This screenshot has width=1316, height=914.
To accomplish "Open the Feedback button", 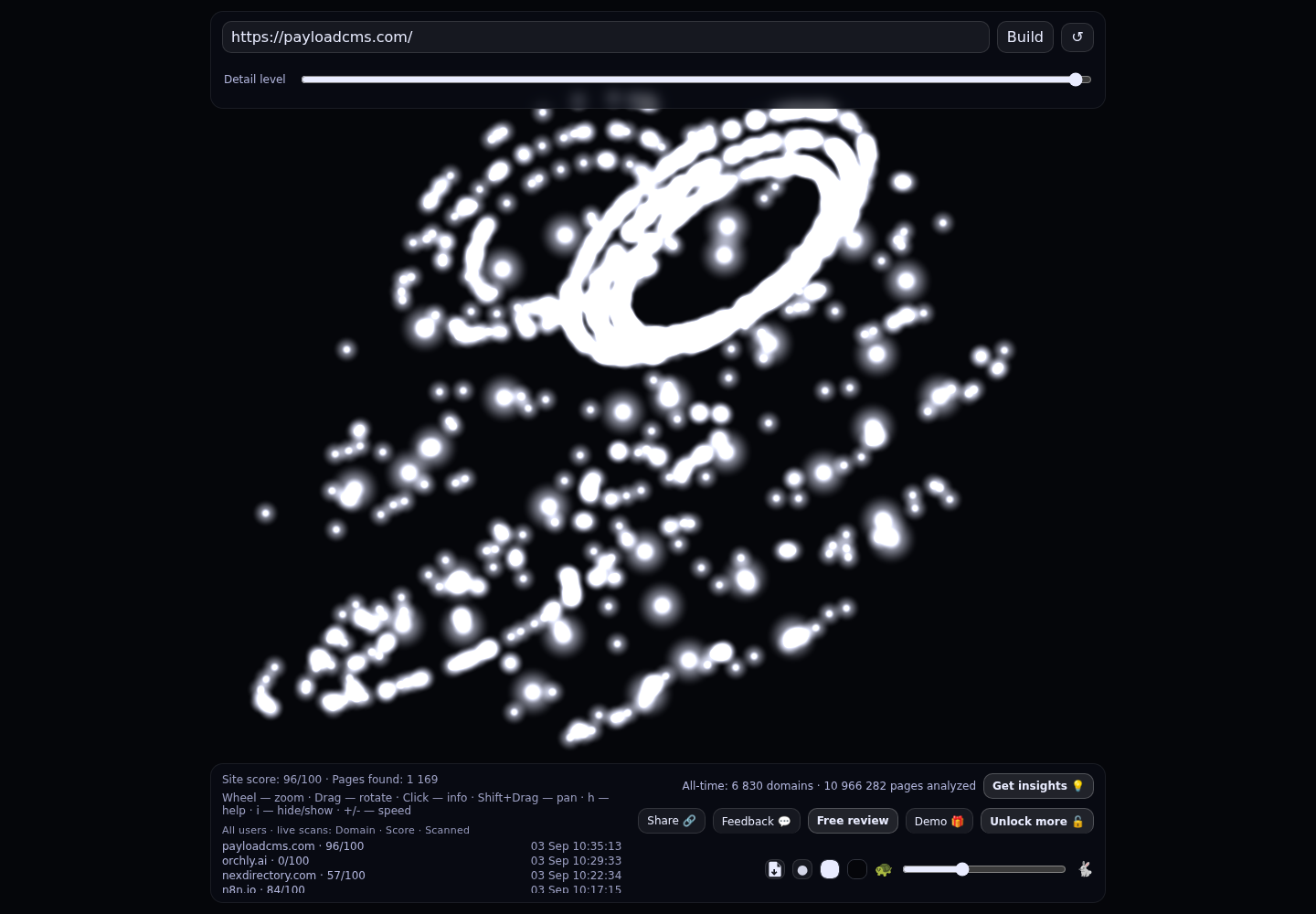I will (757, 821).
